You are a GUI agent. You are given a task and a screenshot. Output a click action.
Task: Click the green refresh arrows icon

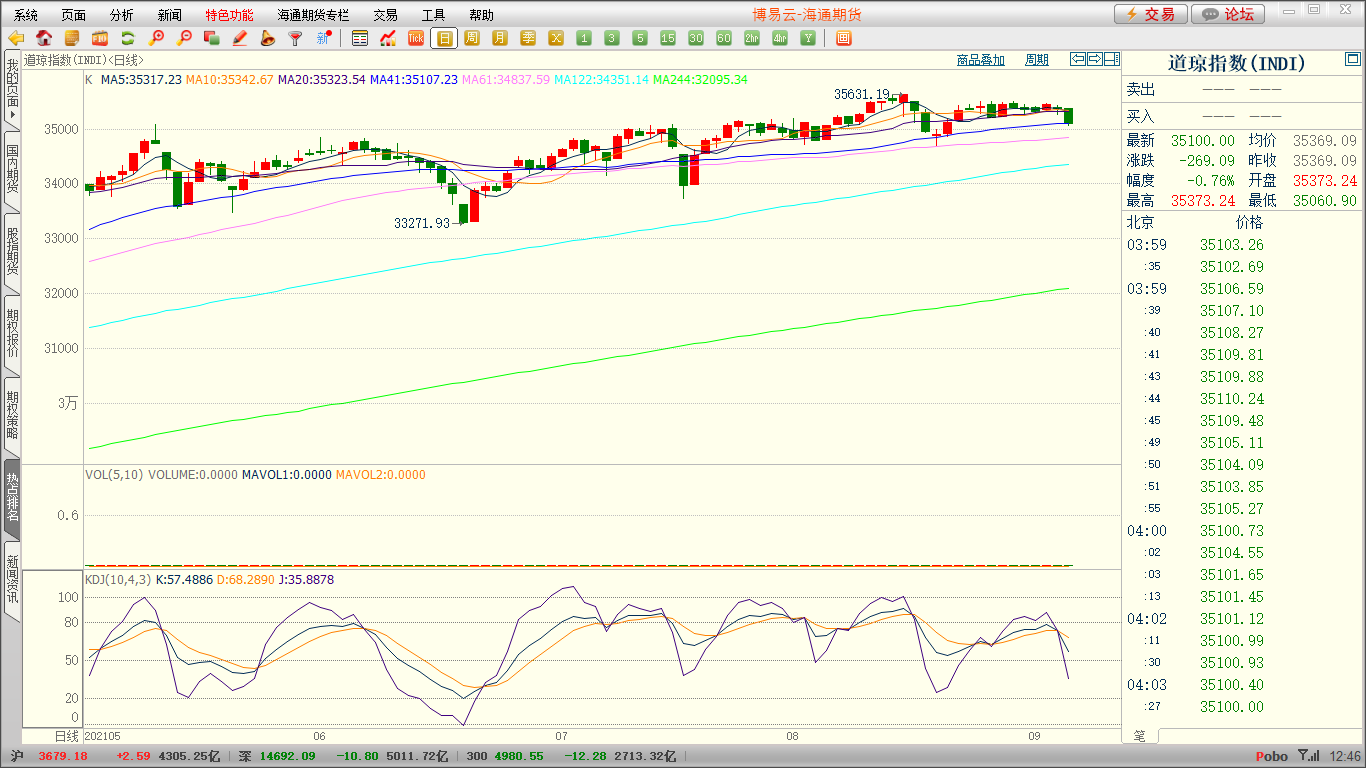coord(128,38)
